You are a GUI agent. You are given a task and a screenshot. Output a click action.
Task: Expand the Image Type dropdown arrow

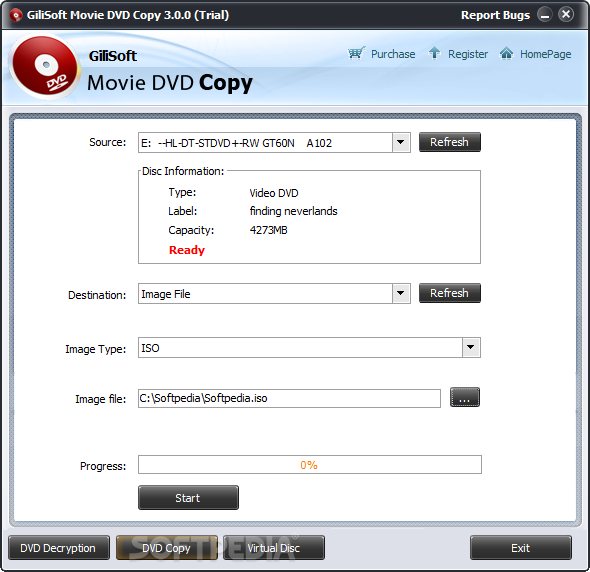tap(471, 347)
